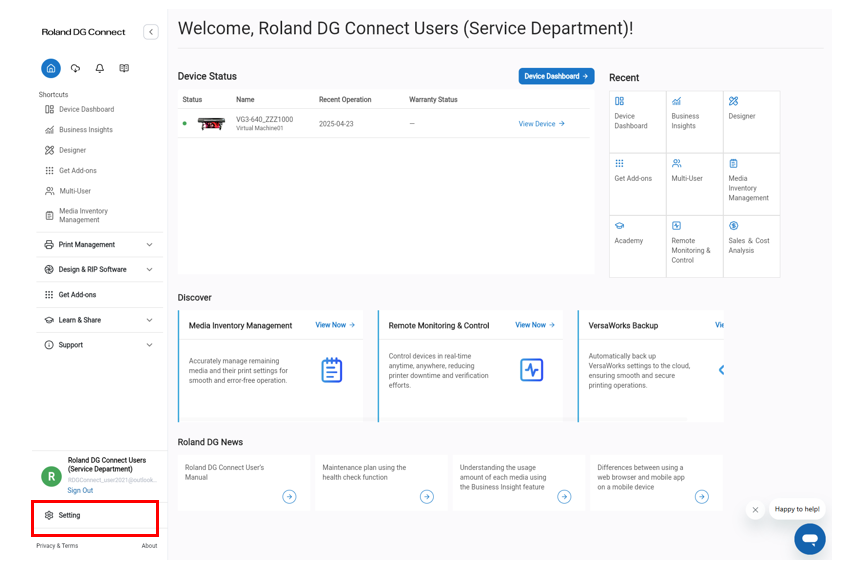Screen dimensions: 842x568
Task: Click the VG3-640_ZZZ1000 device name
Action: [x=264, y=120]
